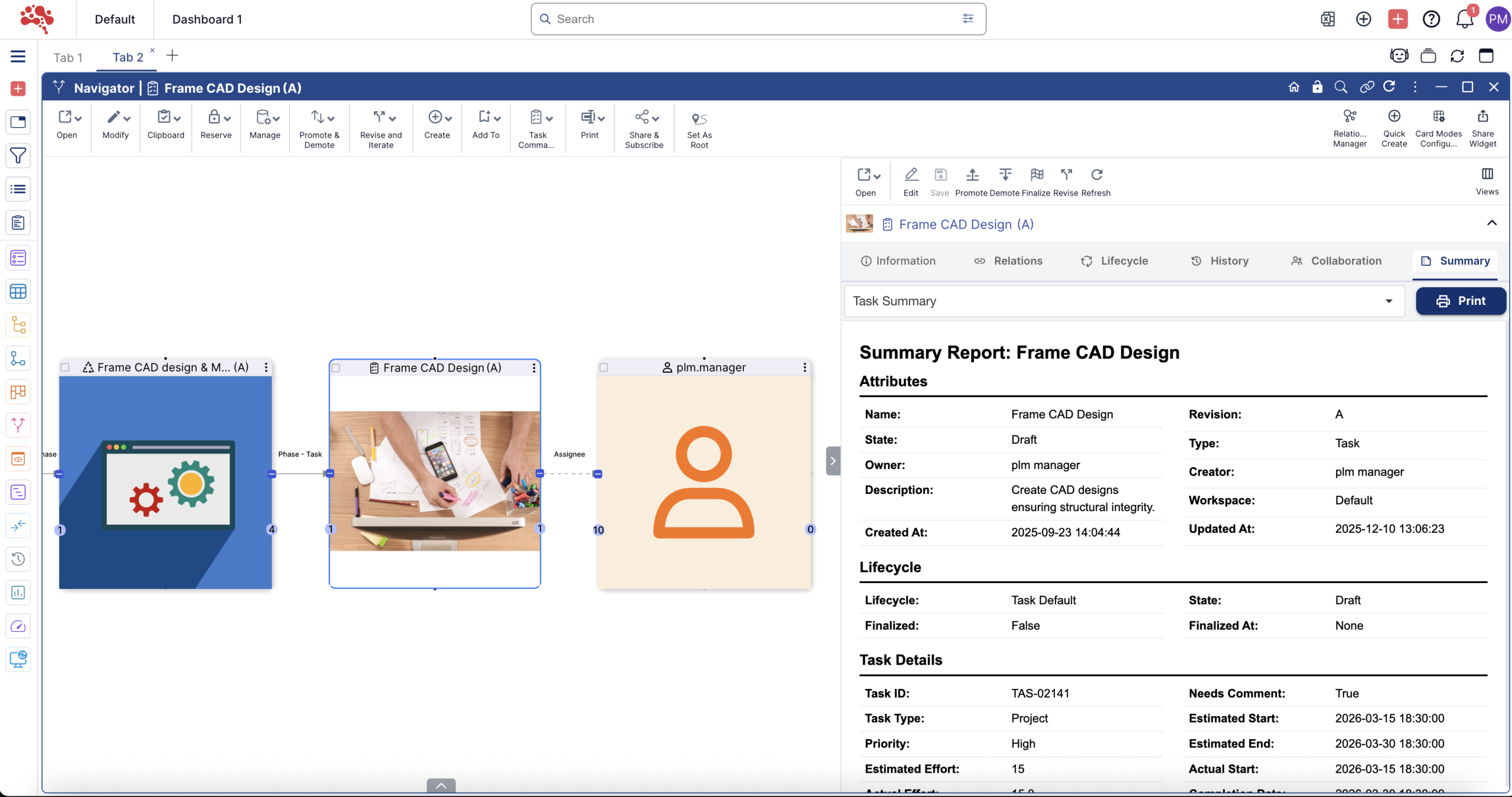Image resolution: width=1512 pixels, height=797 pixels.
Task: Click the Set As Root icon
Action: tap(699, 119)
